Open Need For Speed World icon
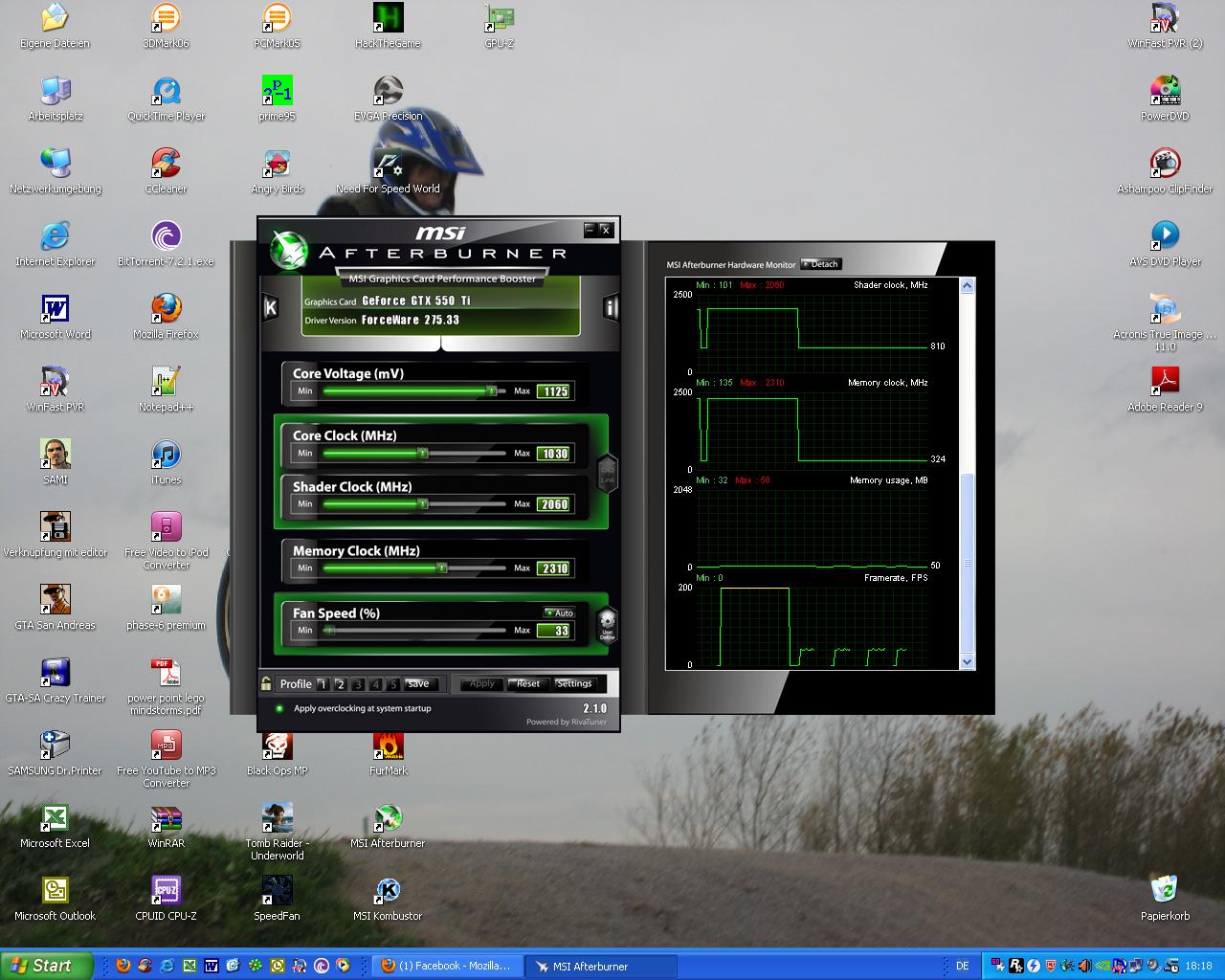Image resolution: width=1225 pixels, height=980 pixels. pos(388,171)
